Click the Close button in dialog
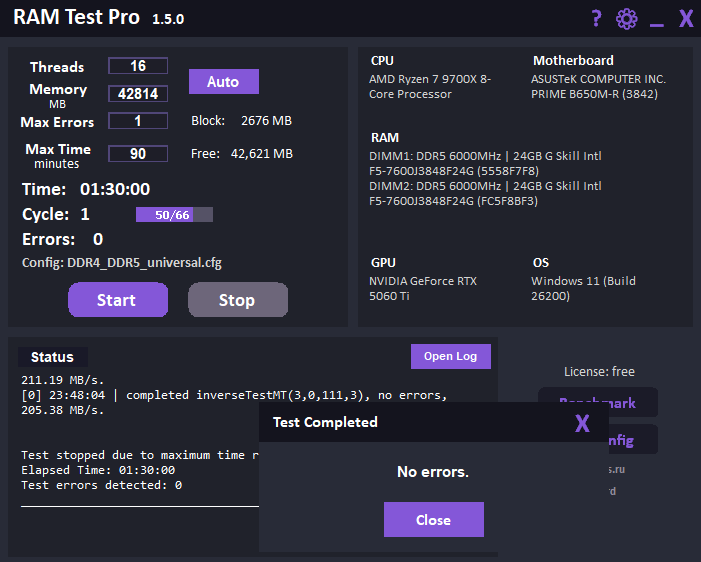This screenshot has height=562, width=701. [434, 520]
